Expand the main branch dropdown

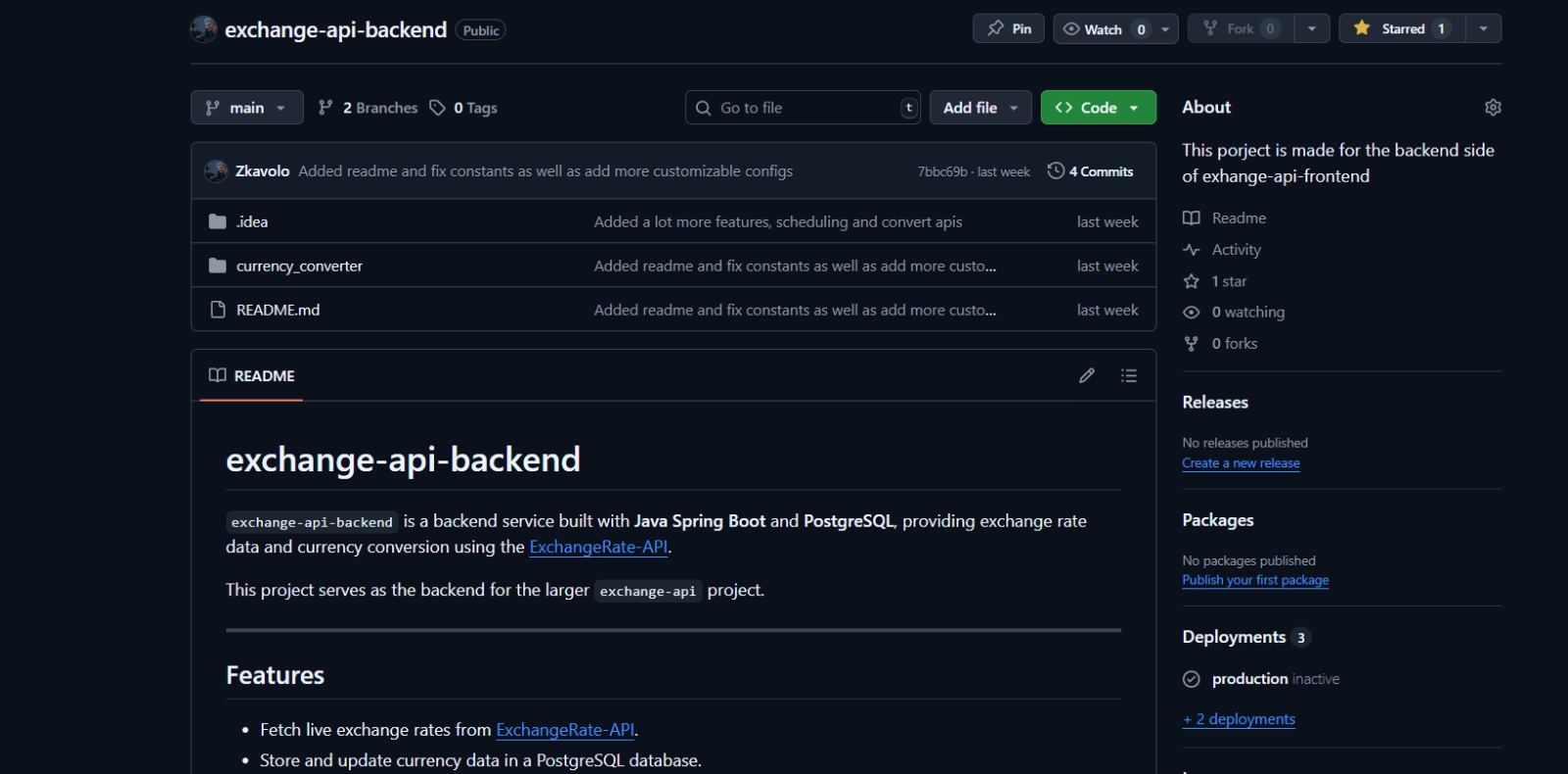(x=247, y=108)
